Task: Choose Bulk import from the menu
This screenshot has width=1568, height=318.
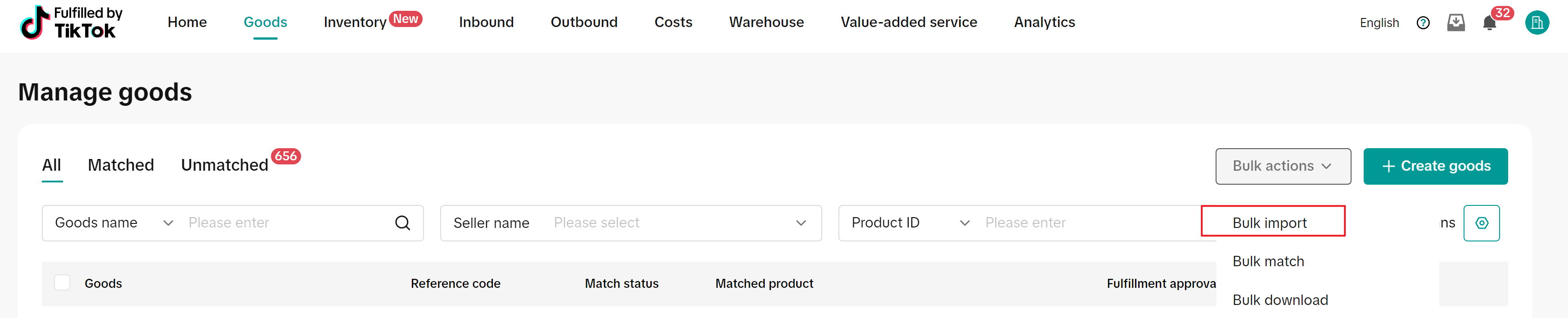Action: [1270, 223]
